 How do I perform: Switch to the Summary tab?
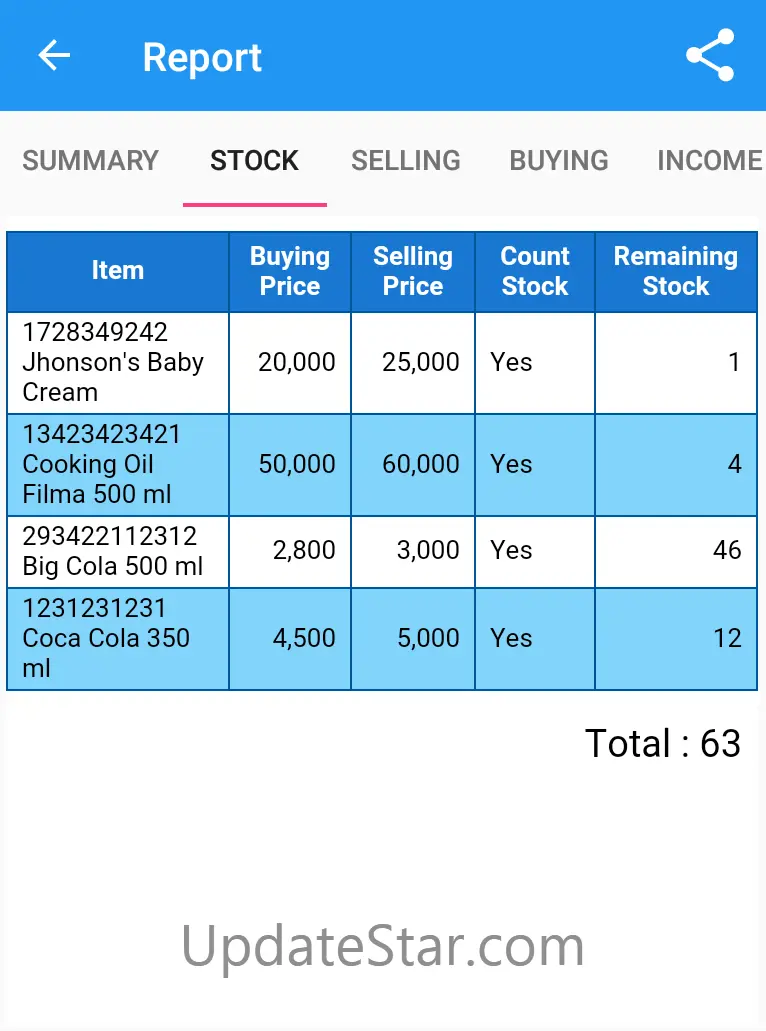(90, 161)
